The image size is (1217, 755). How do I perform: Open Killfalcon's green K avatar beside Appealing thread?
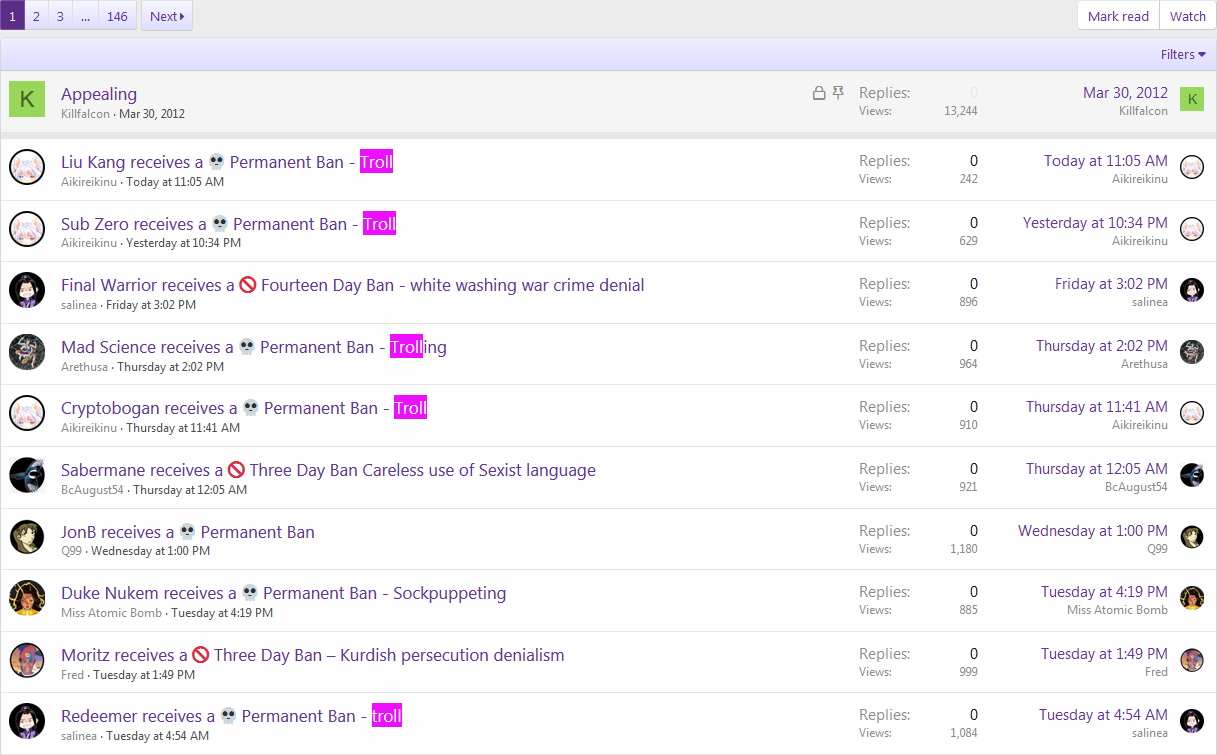click(27, 99)
